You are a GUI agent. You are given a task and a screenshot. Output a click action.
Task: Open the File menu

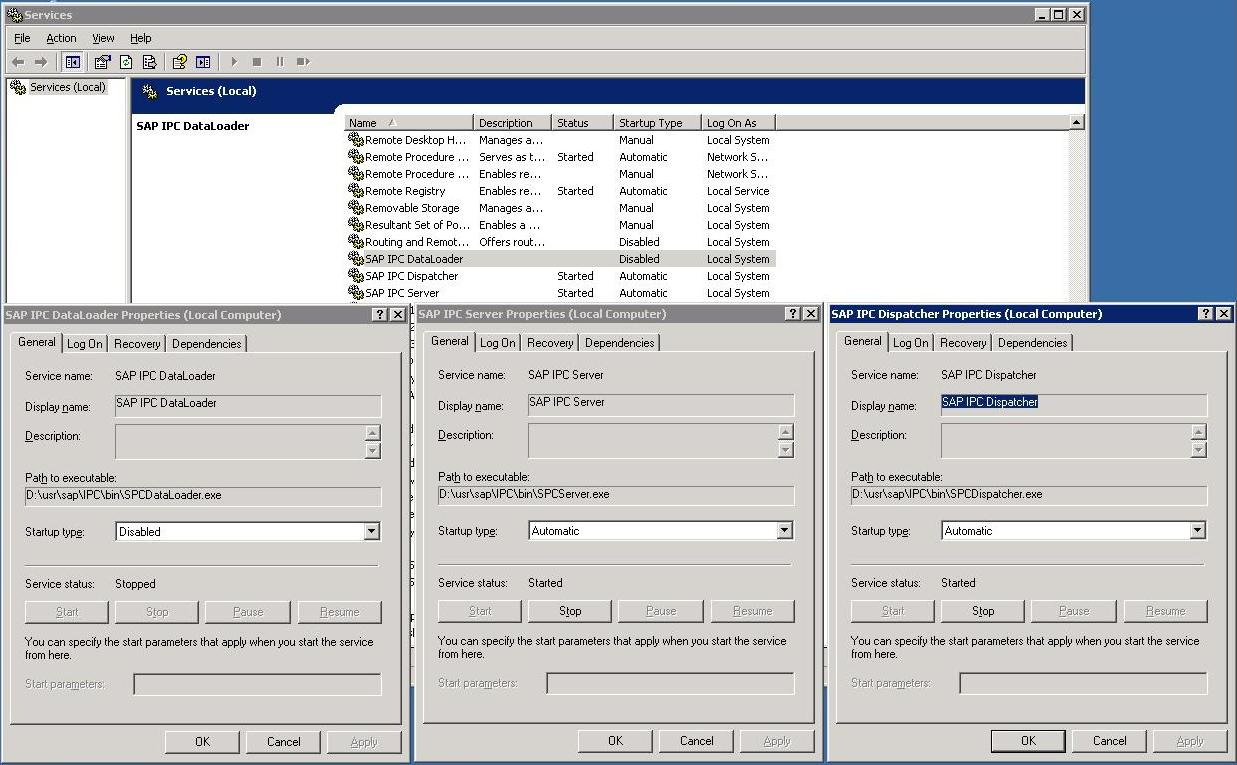pyautogui.click(x=22, y=38)
